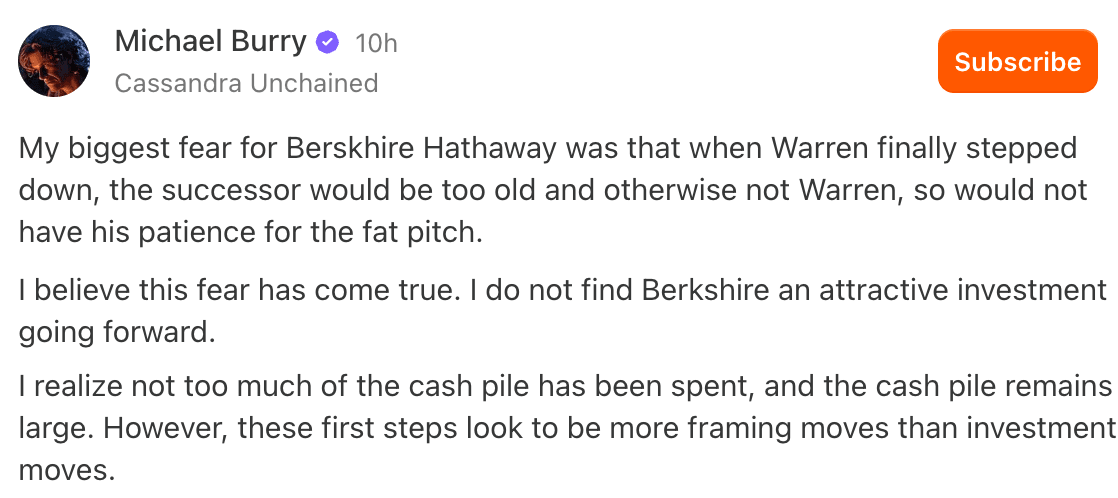Click the words 'going forward' in the post
1118x498 pixels.
[x=116, y=333]
